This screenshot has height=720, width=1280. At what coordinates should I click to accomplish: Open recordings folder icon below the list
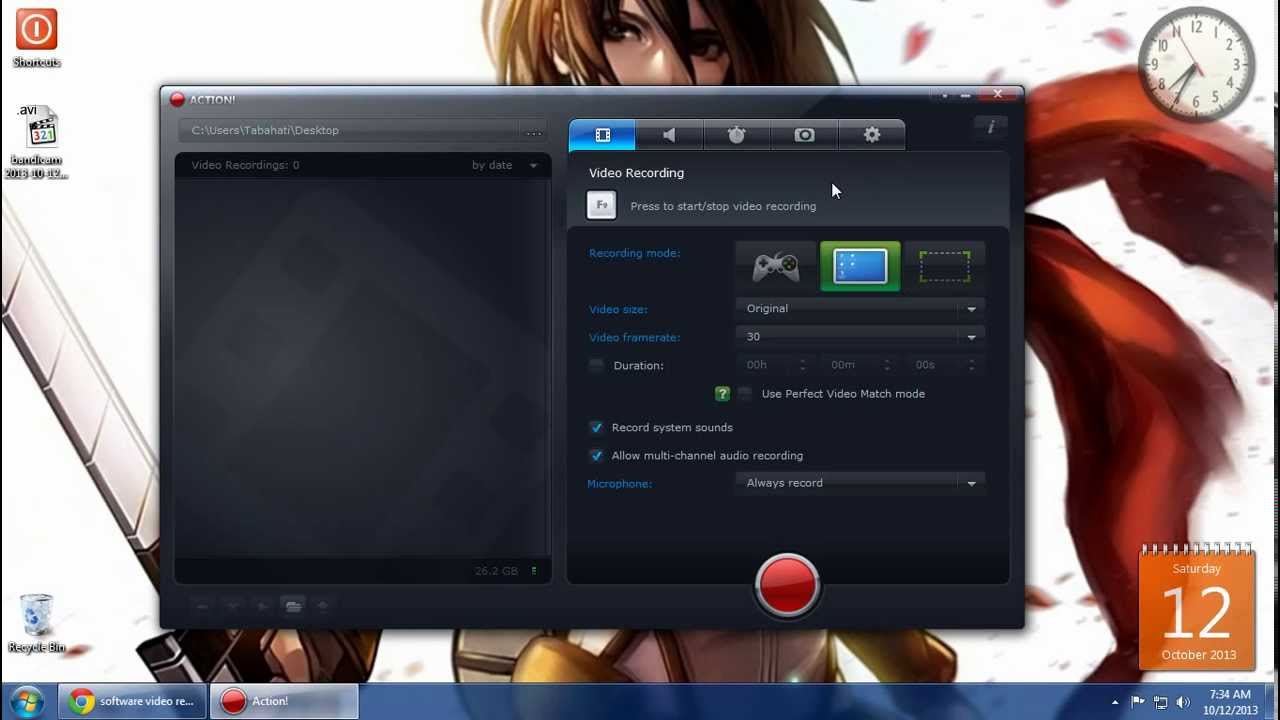point(293,606)
